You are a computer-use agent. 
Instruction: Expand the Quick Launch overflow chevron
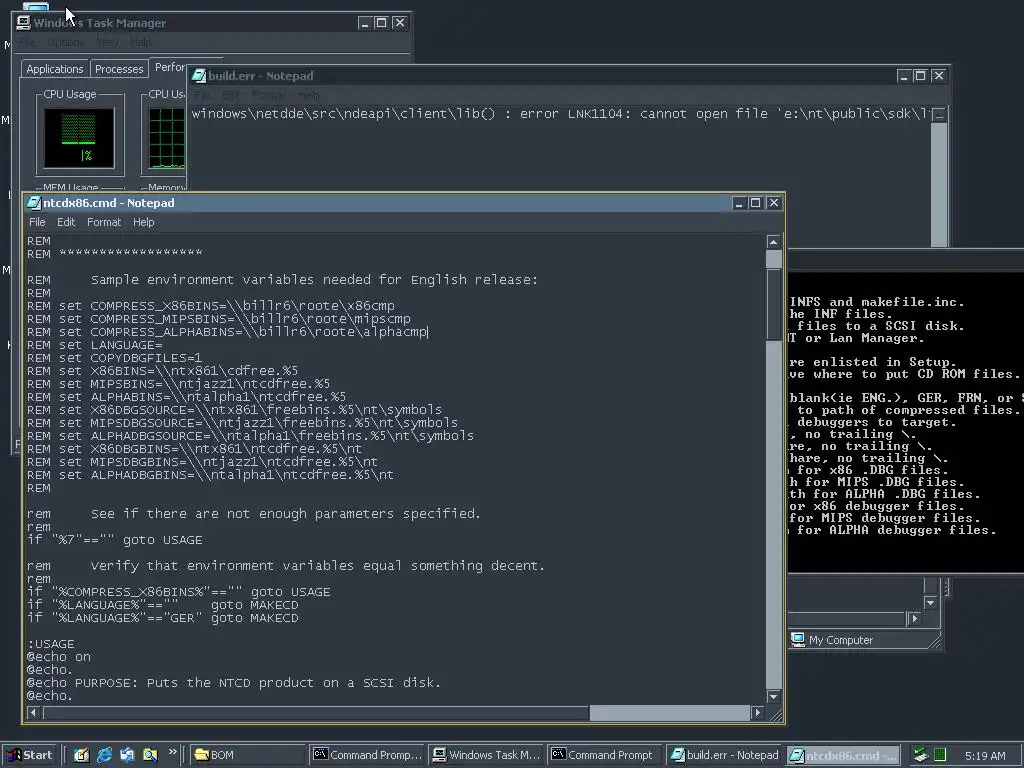(x=172, y=752)
